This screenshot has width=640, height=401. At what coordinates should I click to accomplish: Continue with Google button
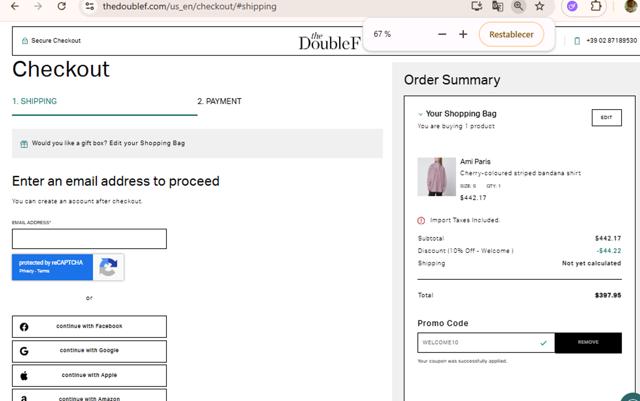tap(89, 351)
